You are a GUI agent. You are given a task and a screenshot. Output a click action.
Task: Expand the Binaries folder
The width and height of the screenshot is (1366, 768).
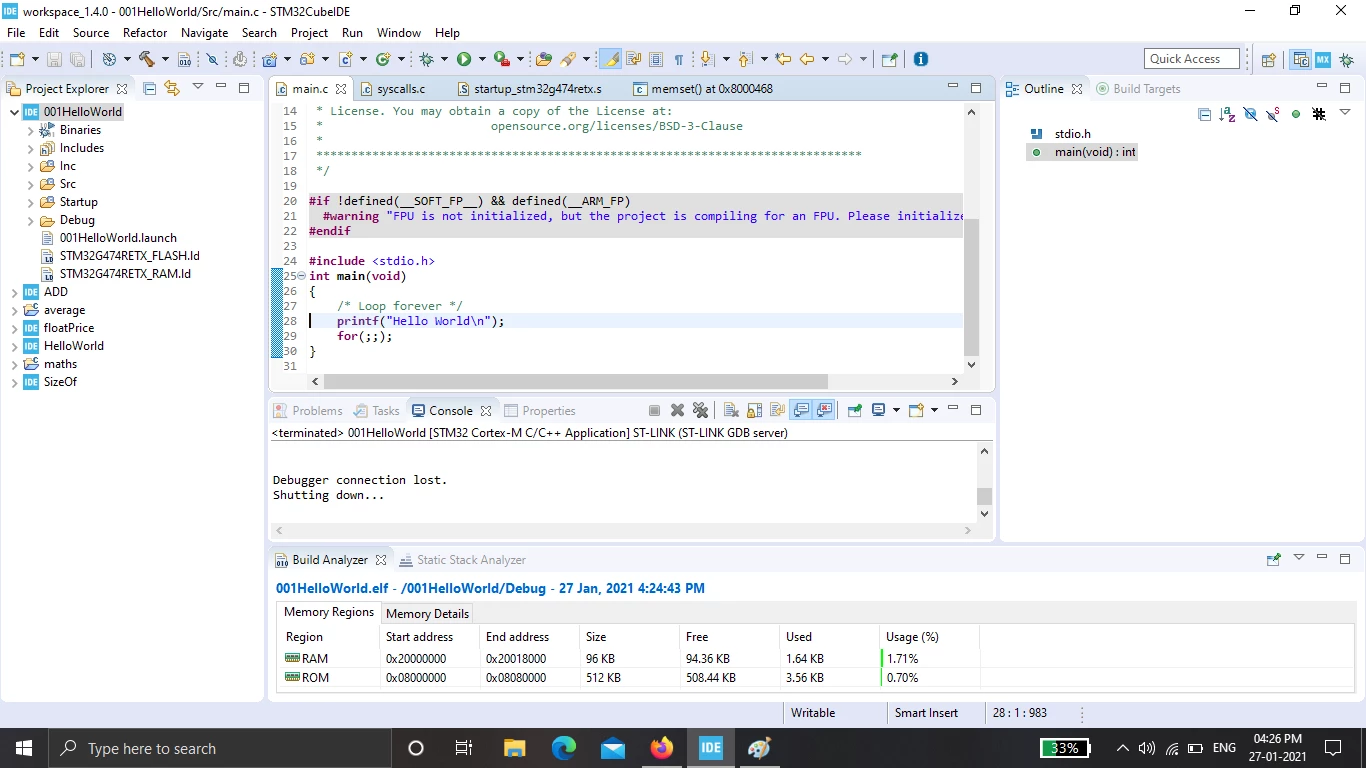(32, 130)
